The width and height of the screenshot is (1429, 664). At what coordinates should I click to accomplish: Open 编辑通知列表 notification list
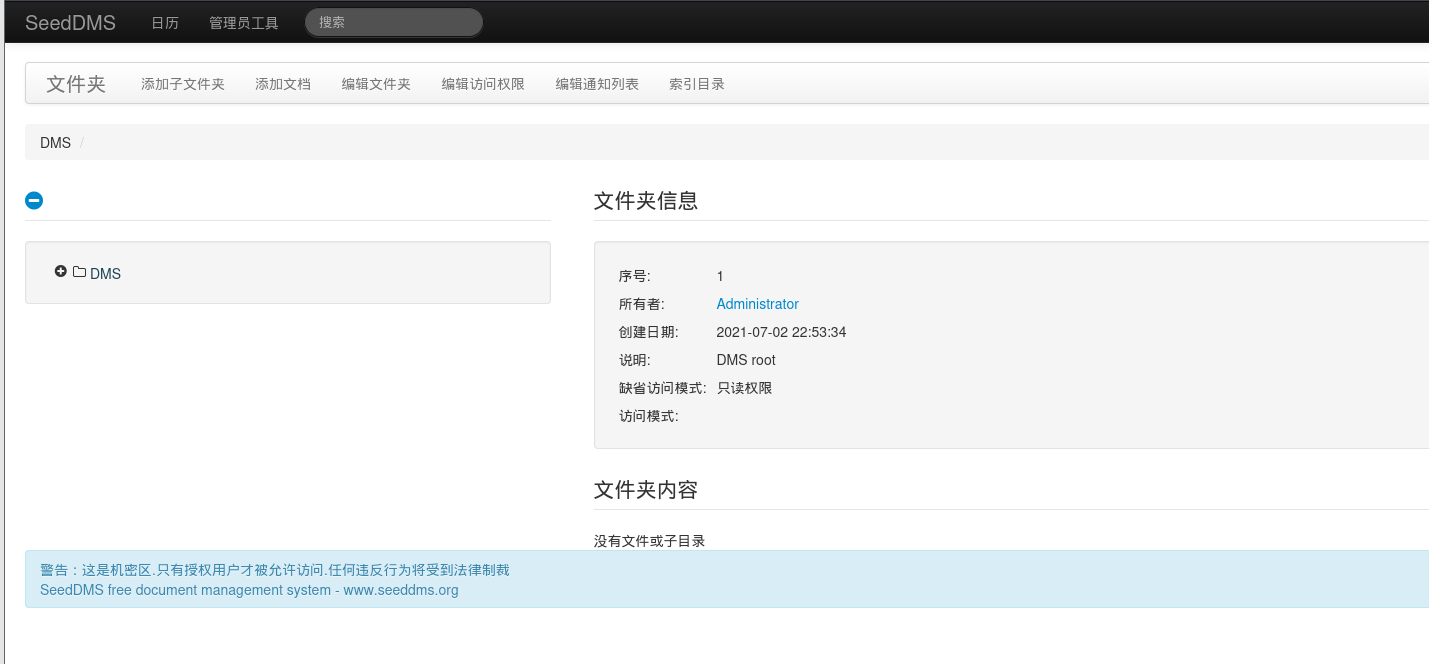pos(597,84)
